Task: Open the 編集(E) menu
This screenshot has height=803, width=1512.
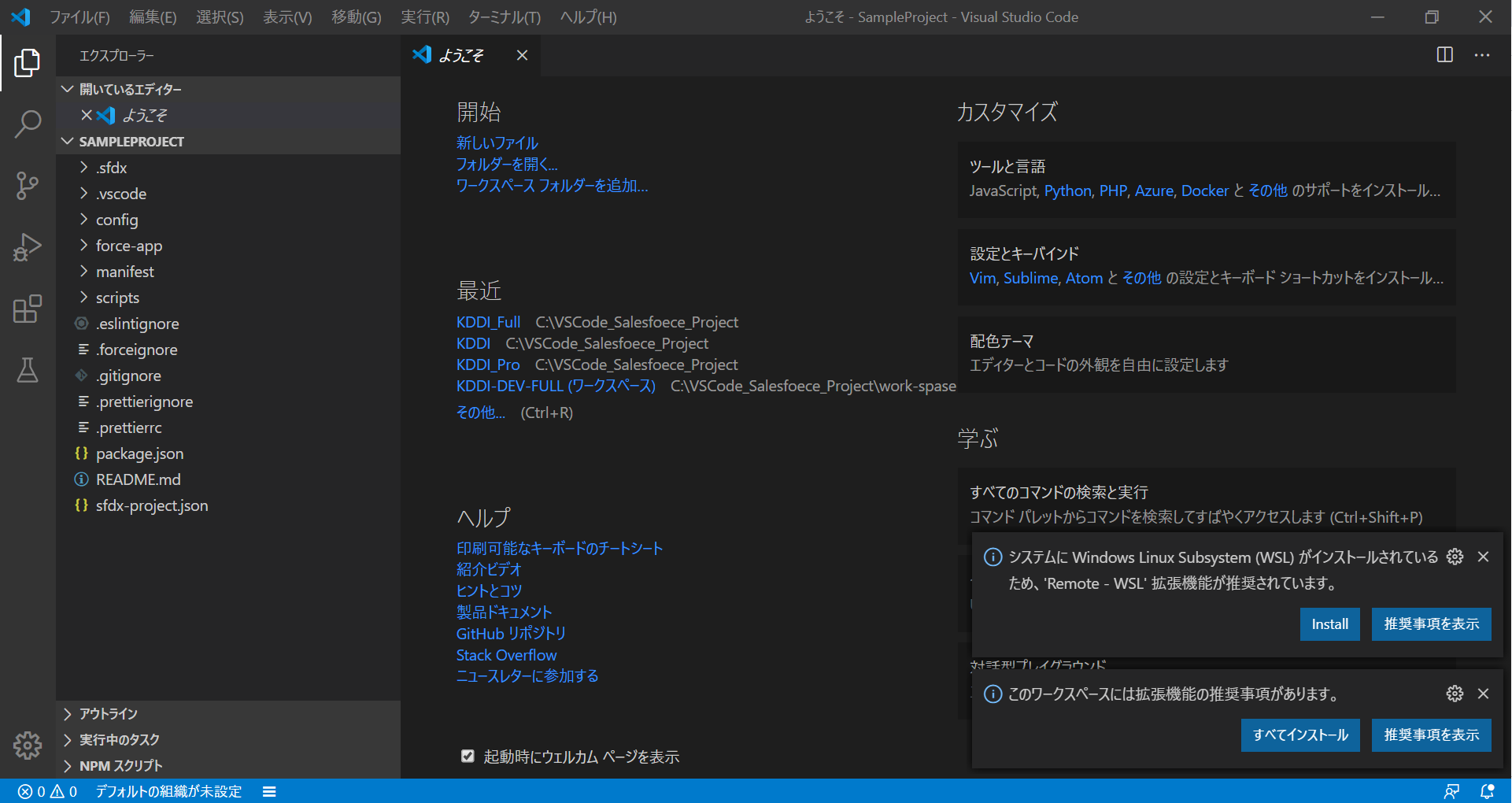Action: coord(153,17)
